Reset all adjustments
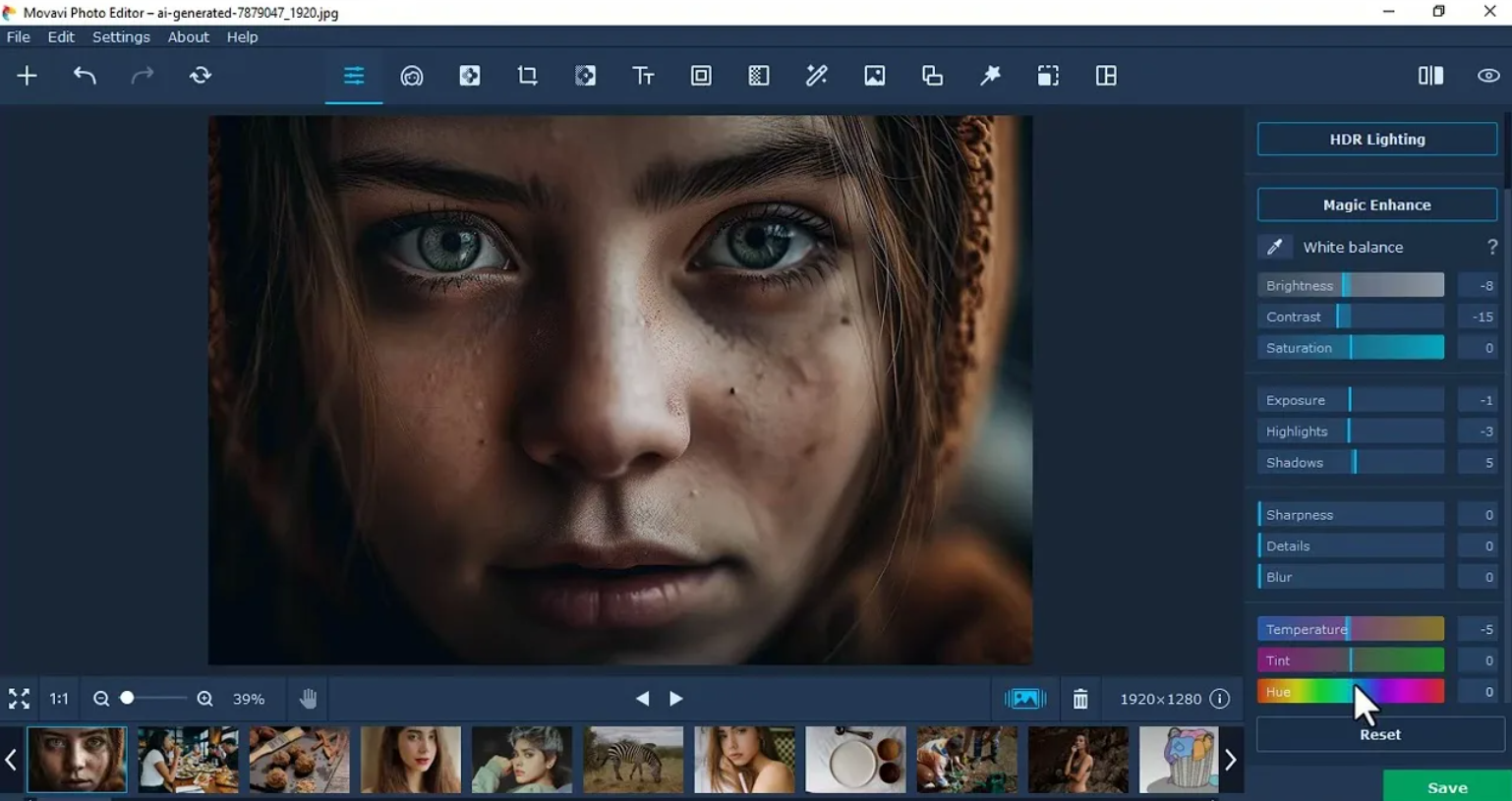The height and width of the screenshot is (801, 1512). [x=1380, y=734]
